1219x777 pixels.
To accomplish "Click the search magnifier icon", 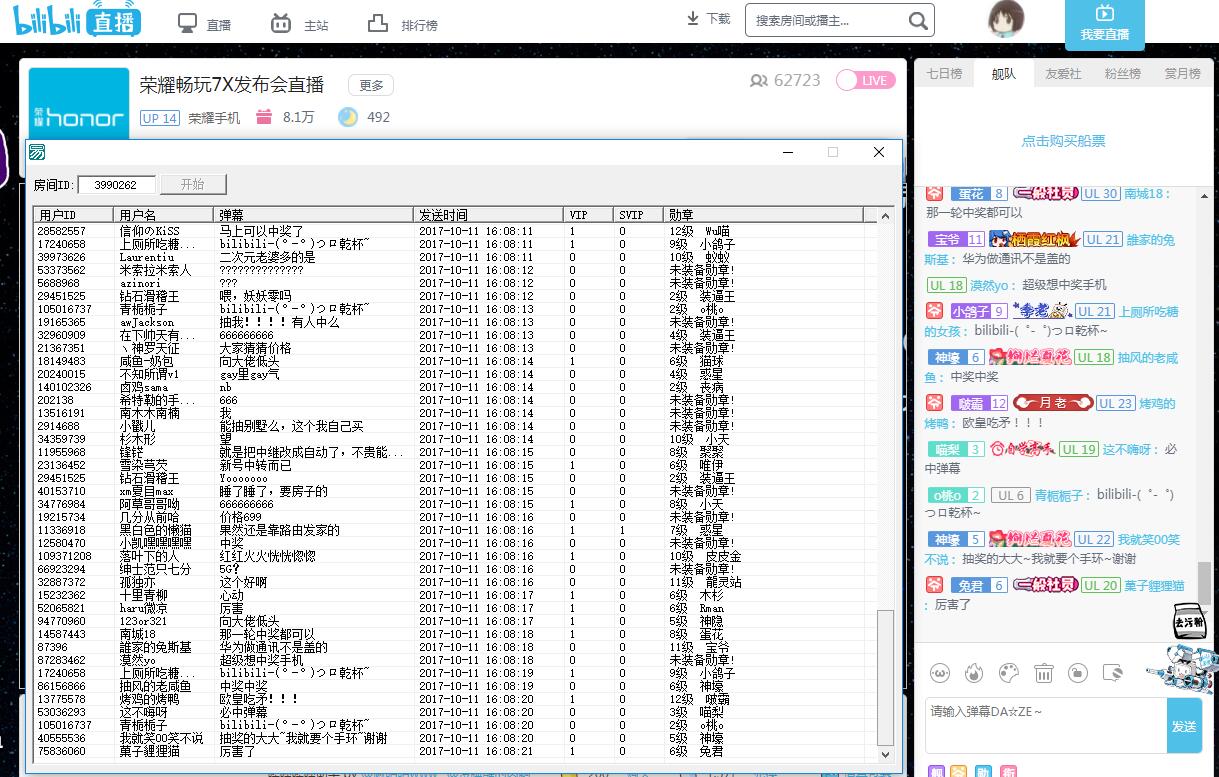I will (918, 21).
